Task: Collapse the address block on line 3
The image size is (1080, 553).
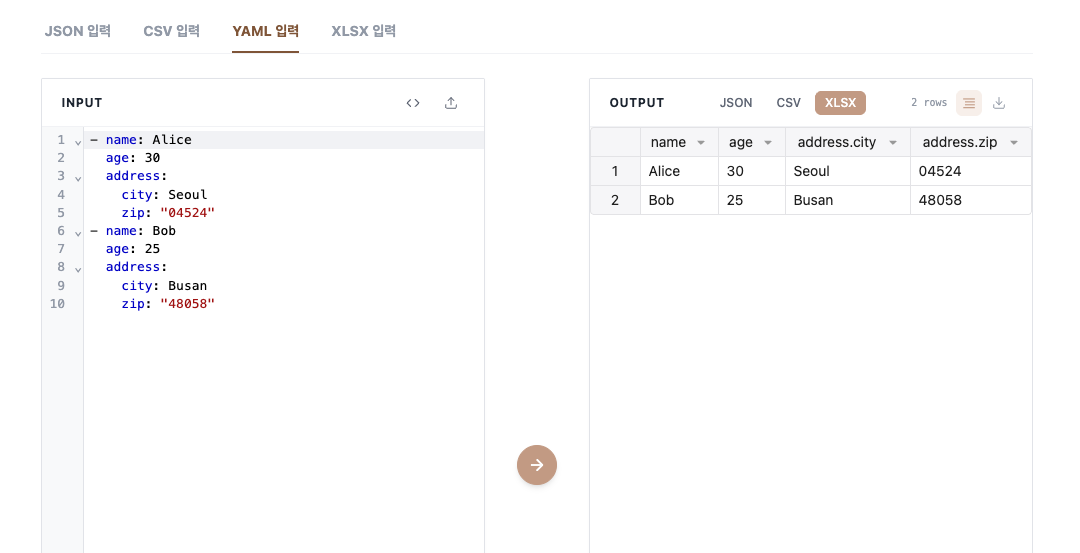Action: [x=78, y=178]
